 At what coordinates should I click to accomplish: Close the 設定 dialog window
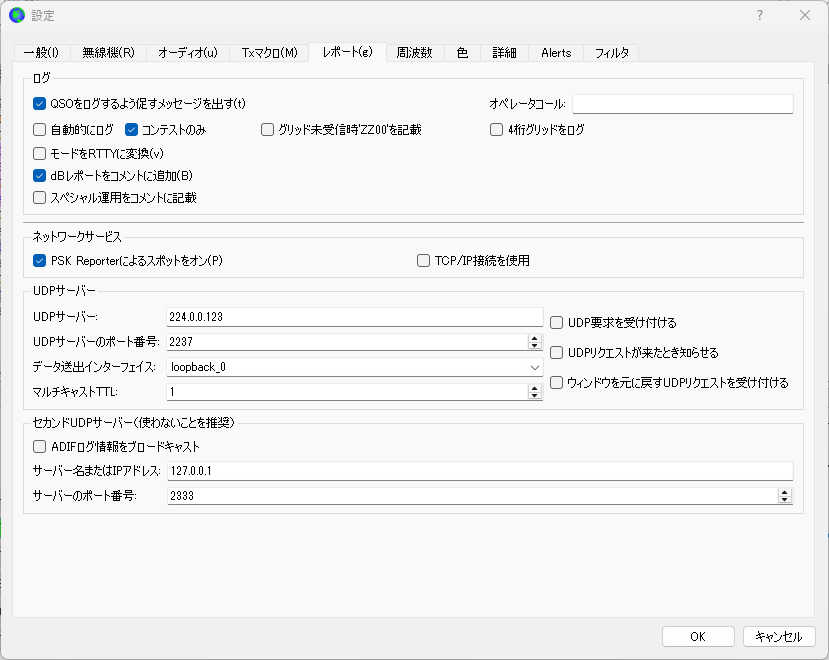tap(805, 15)
